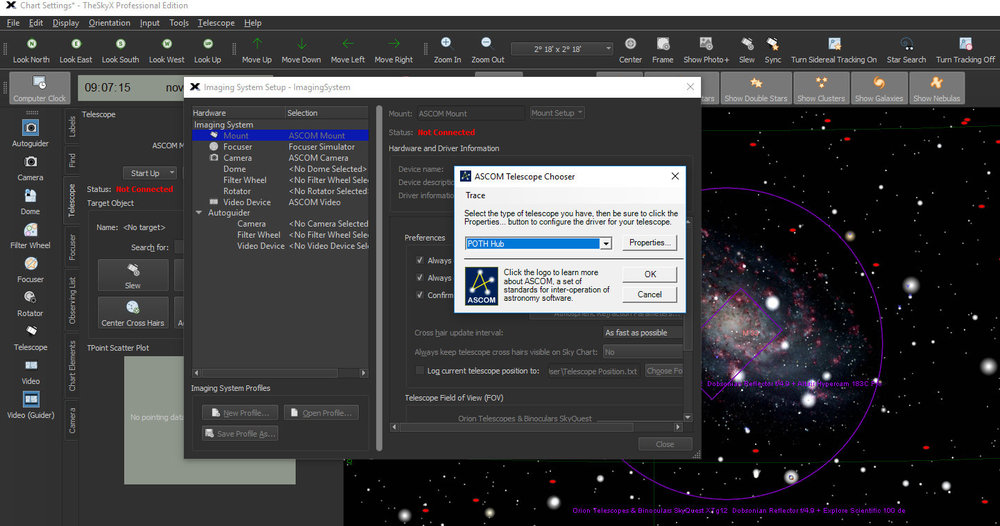Click the Show Galaxies icon

click(879, 83)
